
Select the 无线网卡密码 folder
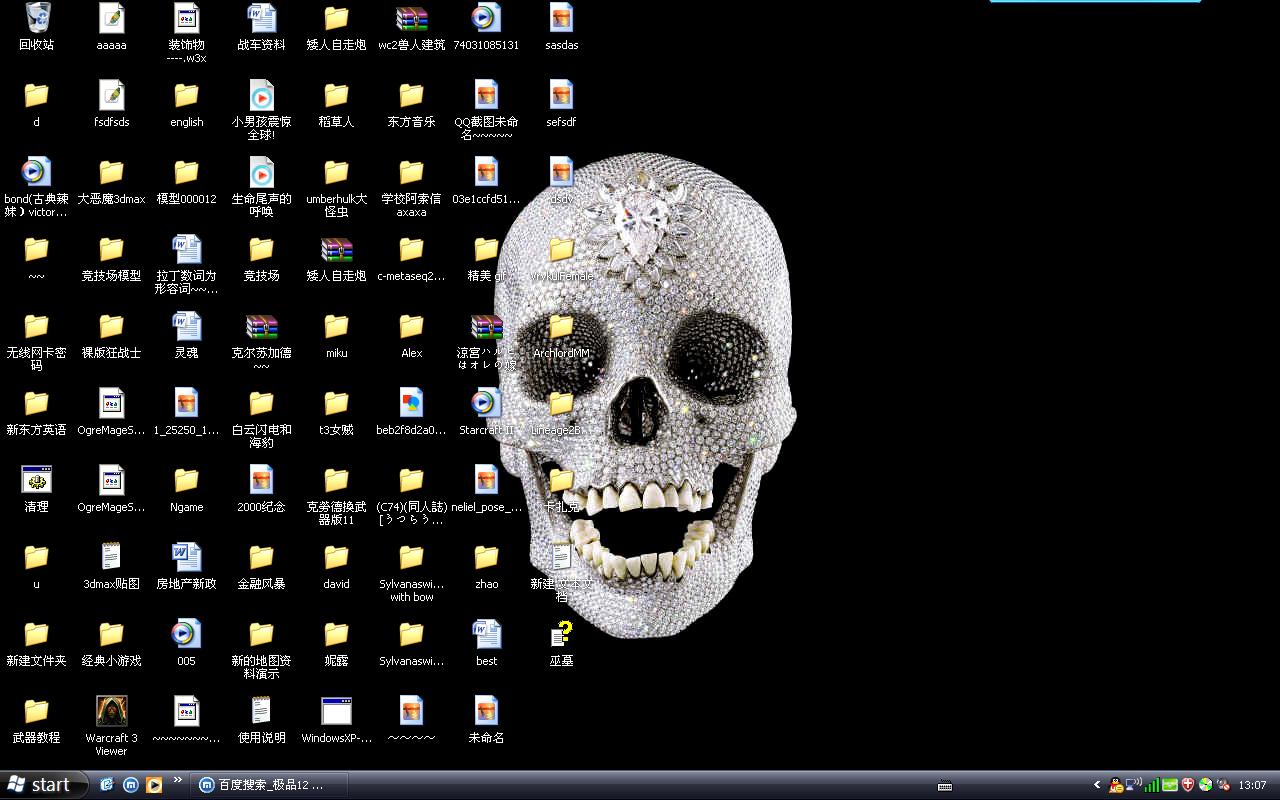(37, 326)
